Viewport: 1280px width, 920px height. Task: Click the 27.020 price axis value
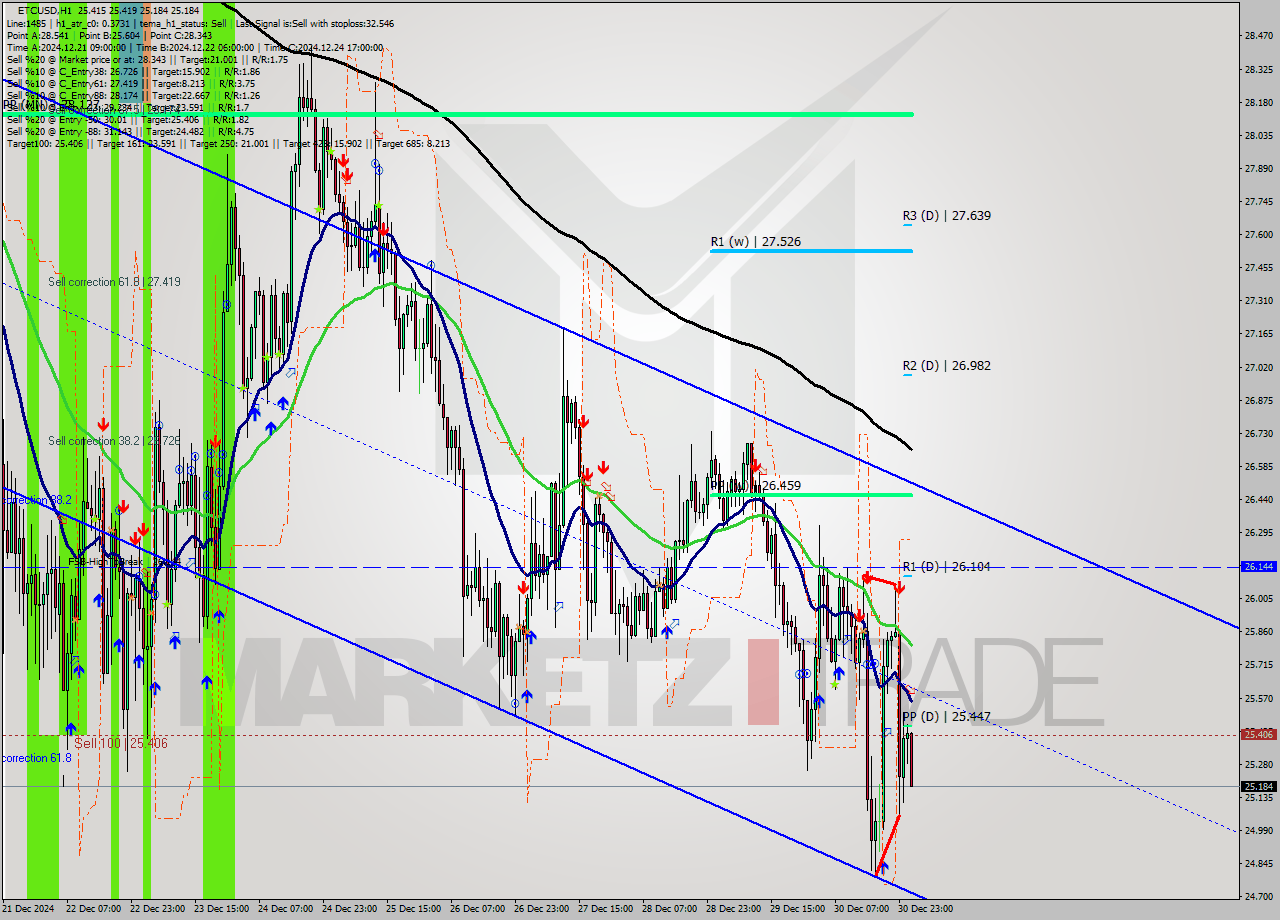(1258, 367)
